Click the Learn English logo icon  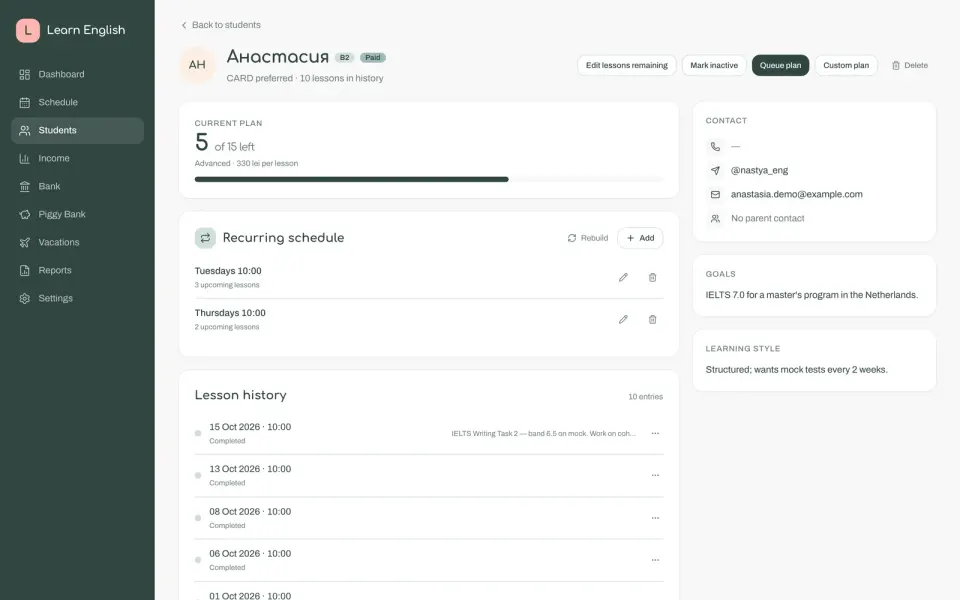[x=28, y=31]
